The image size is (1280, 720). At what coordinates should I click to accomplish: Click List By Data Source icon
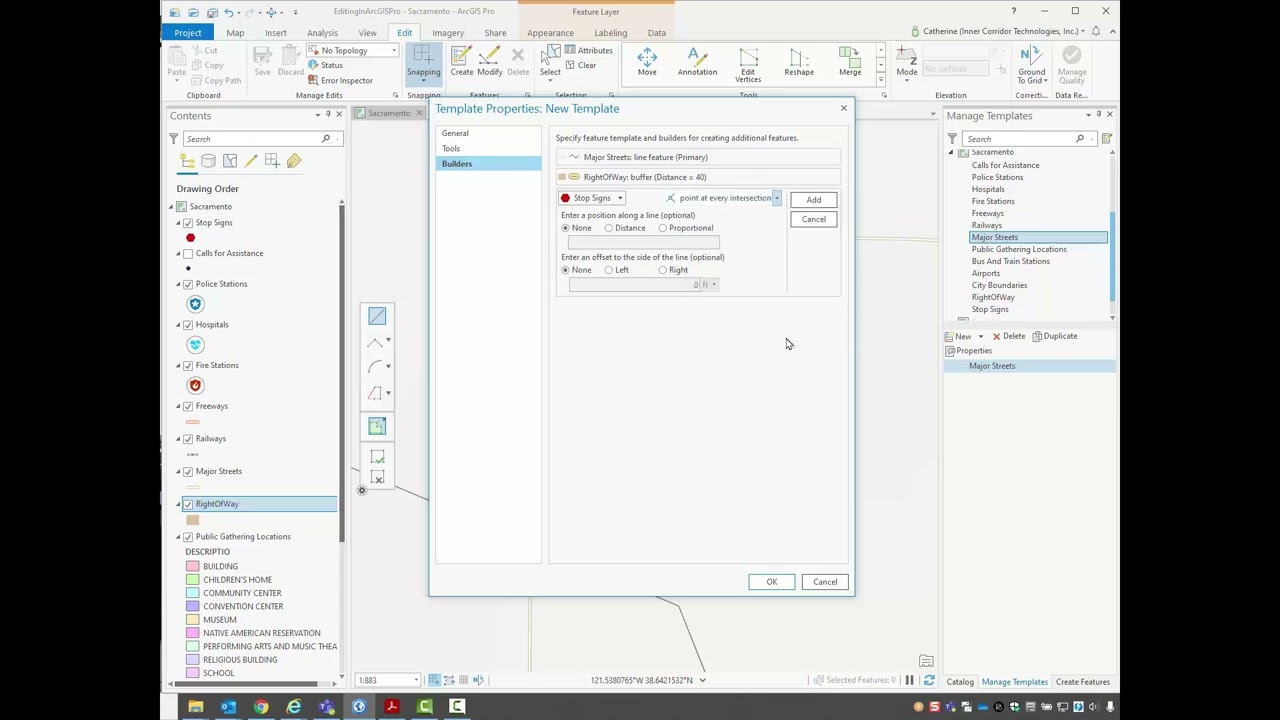208,161
